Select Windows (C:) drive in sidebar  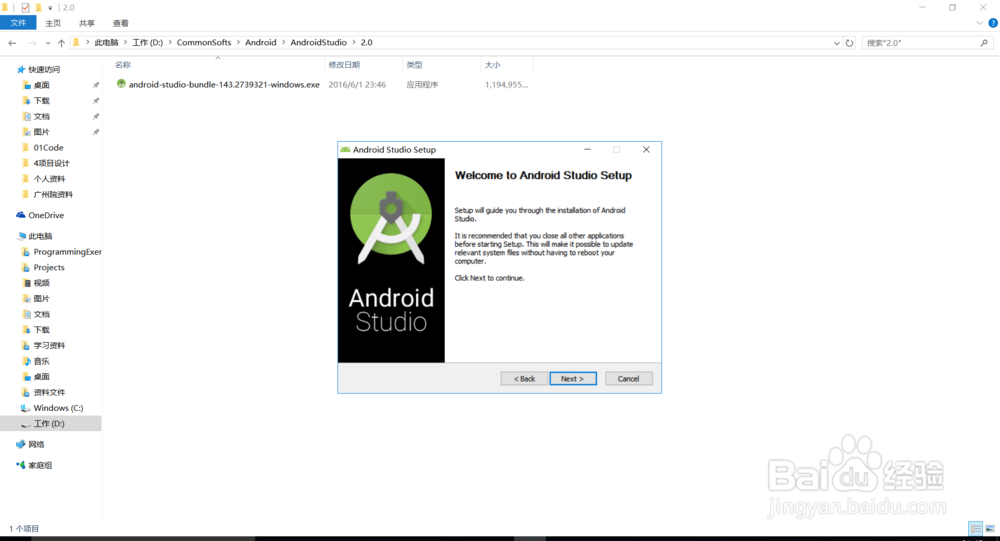click(58, 408)
